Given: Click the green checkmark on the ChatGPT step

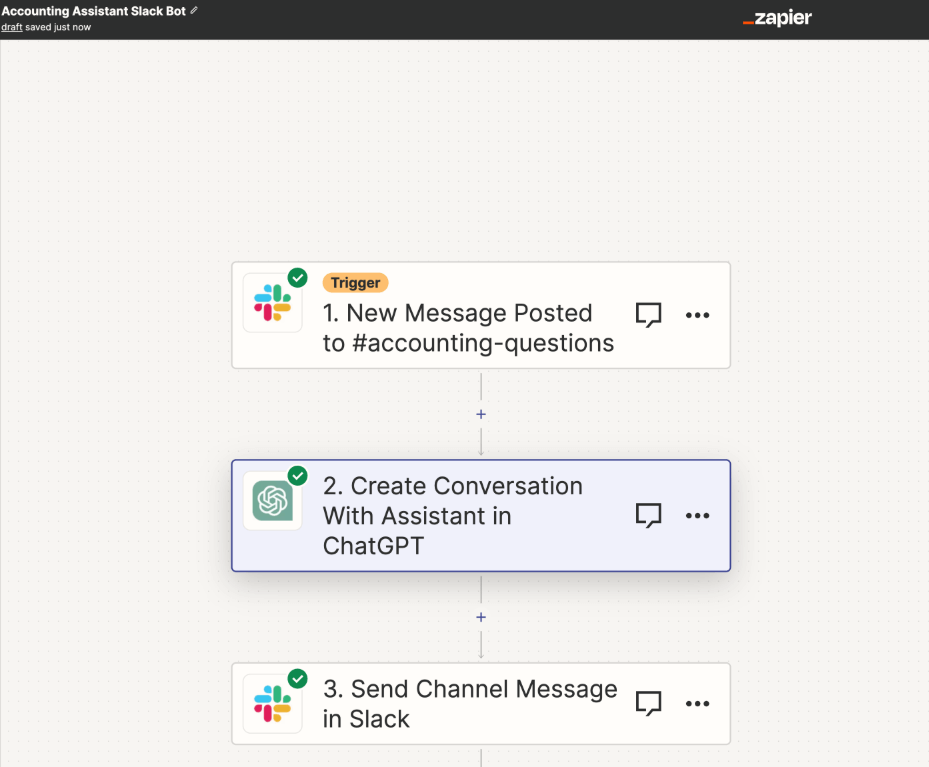Looking at the screenshot, I should tap(297, 477).
